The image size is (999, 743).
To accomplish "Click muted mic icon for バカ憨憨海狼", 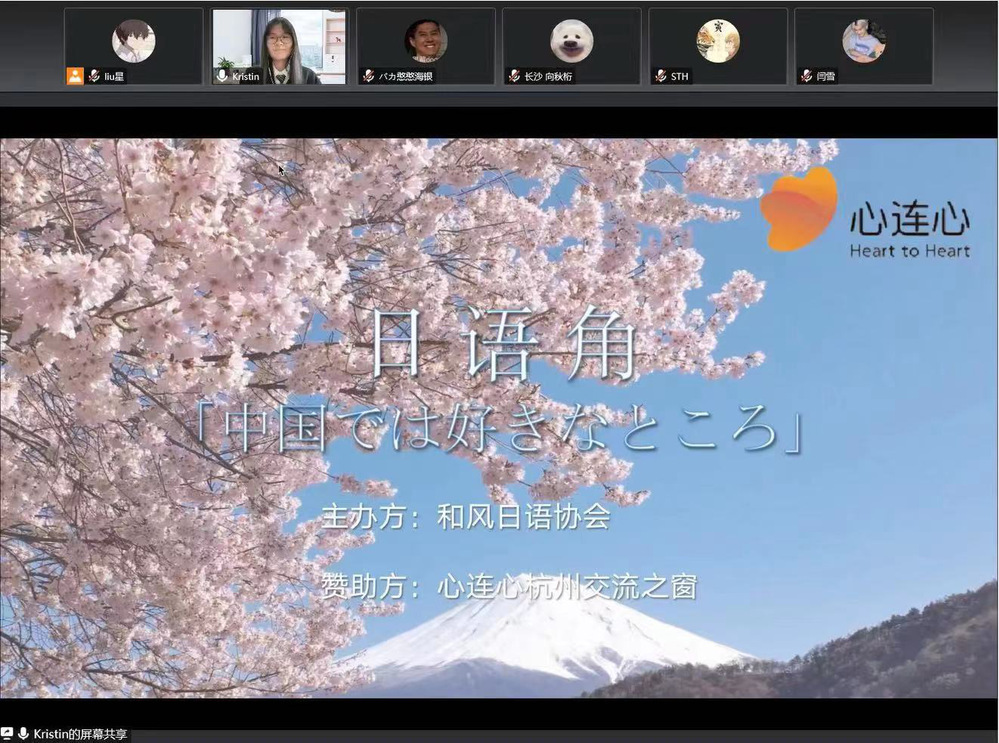I will tap(369, 76).
